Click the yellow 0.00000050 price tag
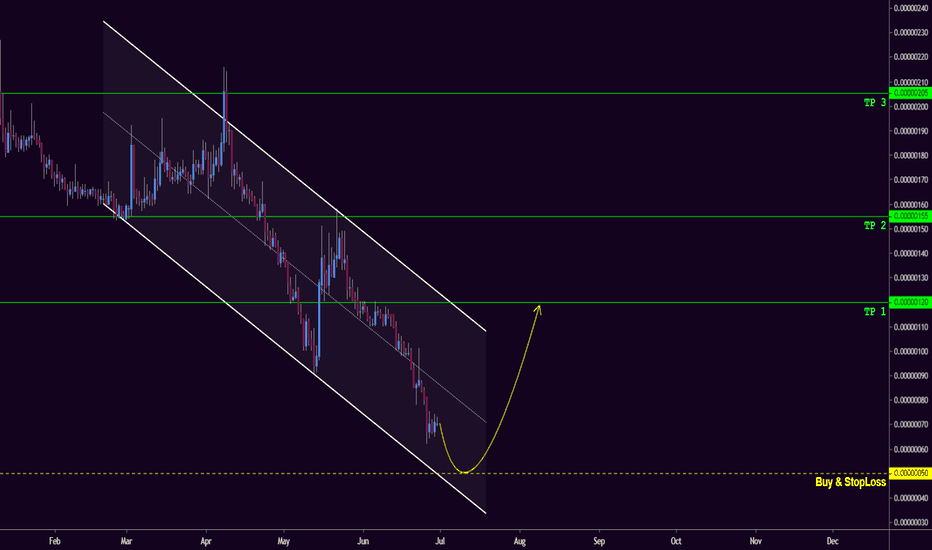Screen dimensions: 932x550 tap(911, 473)
